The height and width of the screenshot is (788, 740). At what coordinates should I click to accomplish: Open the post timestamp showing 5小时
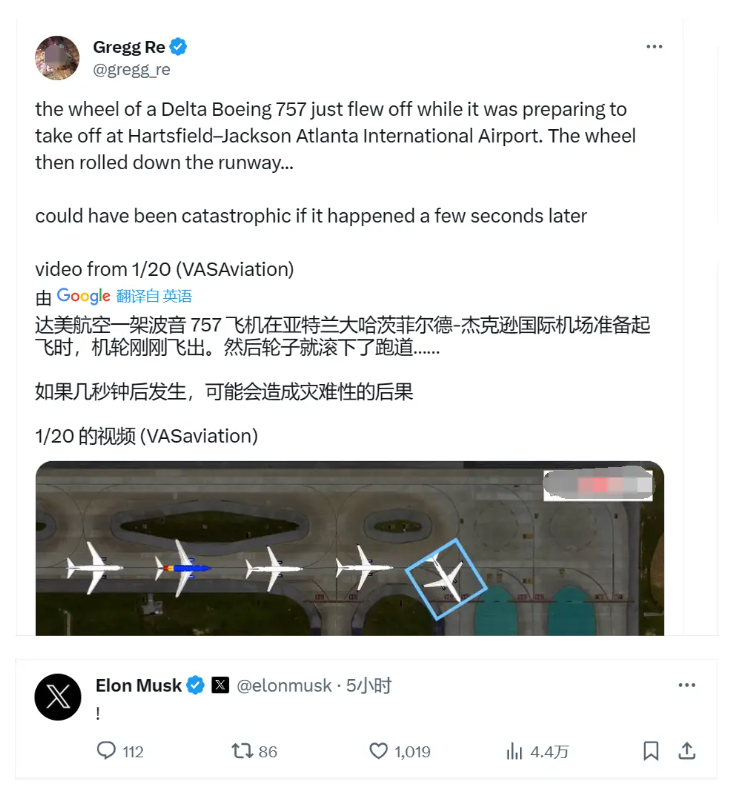click(x=368, y=685)
